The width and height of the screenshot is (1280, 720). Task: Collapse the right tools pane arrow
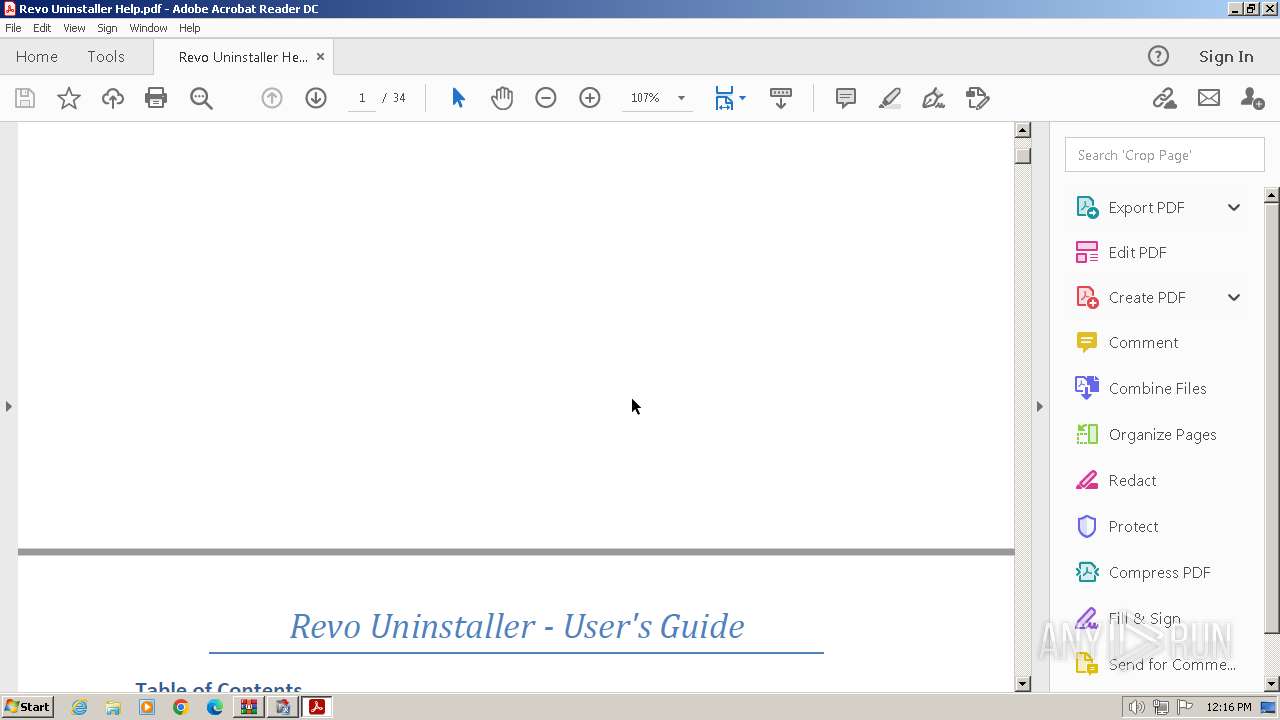[x=1039, y=406]
